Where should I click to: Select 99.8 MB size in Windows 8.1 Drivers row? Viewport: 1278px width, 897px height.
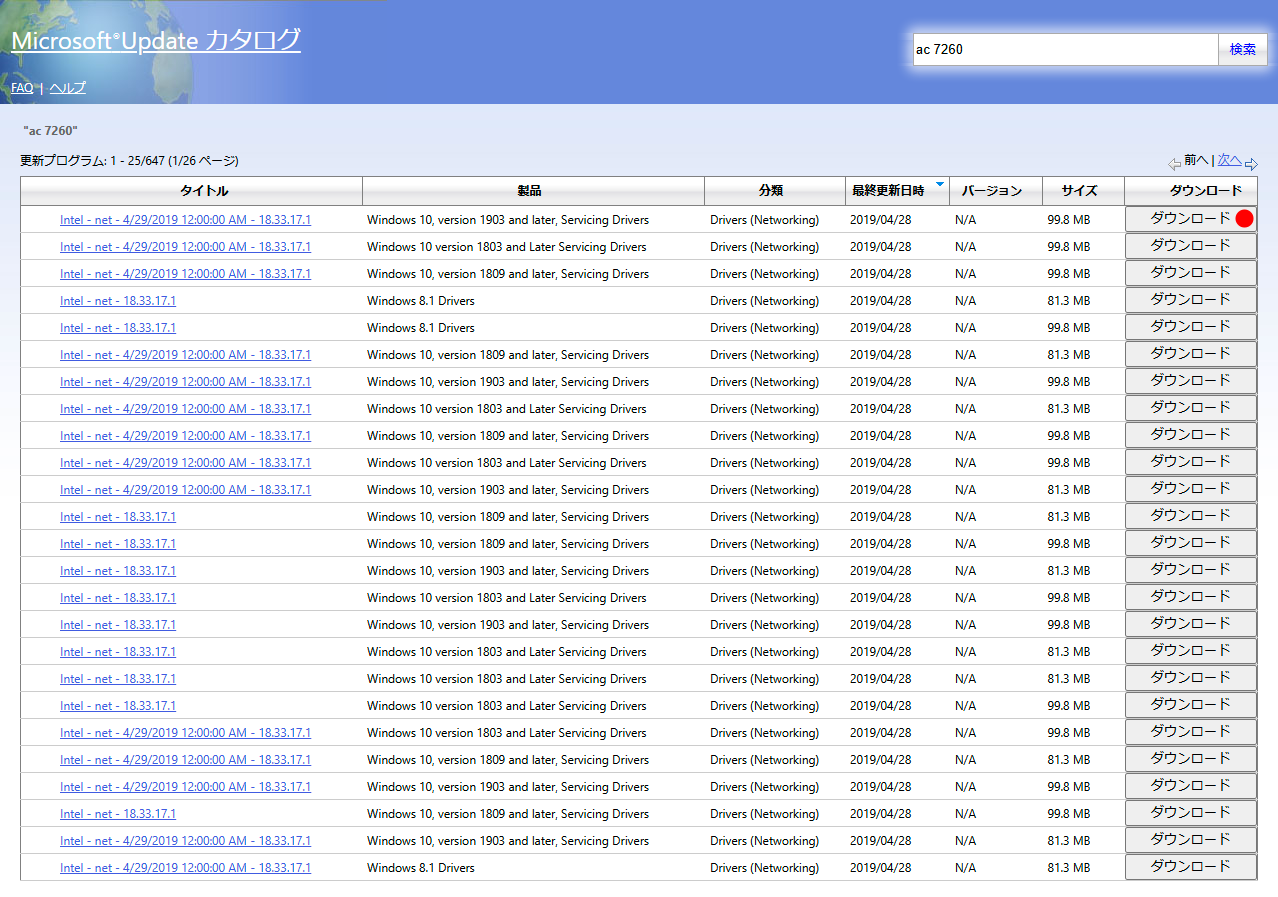tap(1069, 328)
